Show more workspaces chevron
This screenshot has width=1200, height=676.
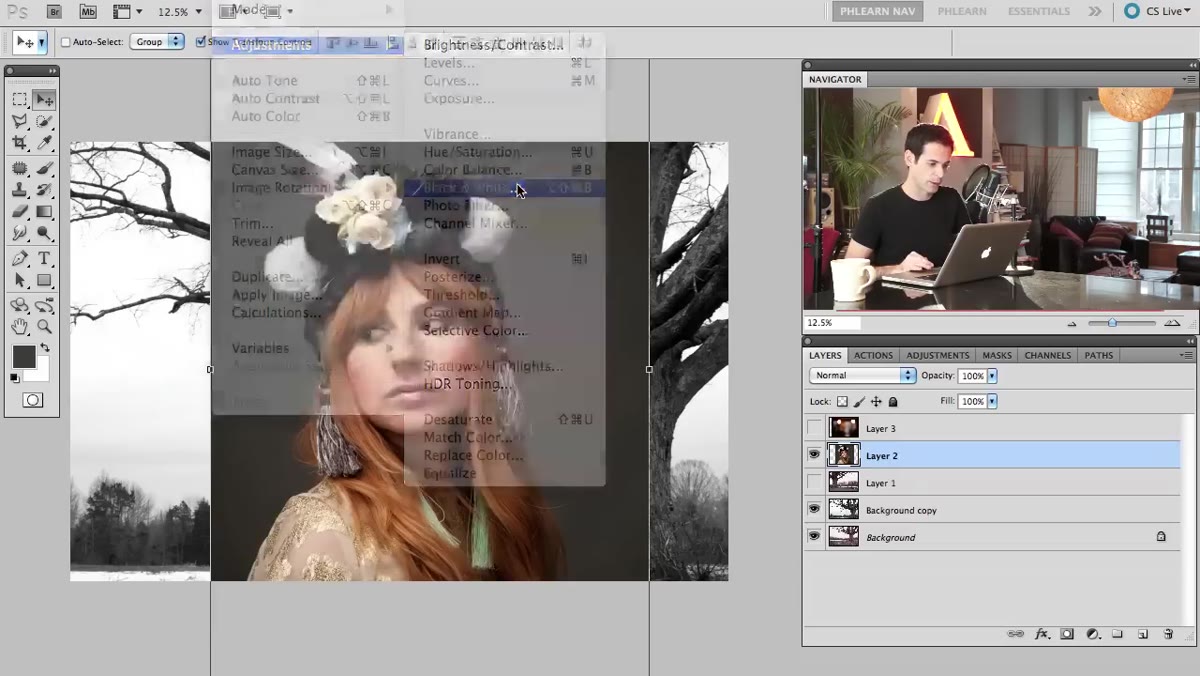(x=1095, y=11)
